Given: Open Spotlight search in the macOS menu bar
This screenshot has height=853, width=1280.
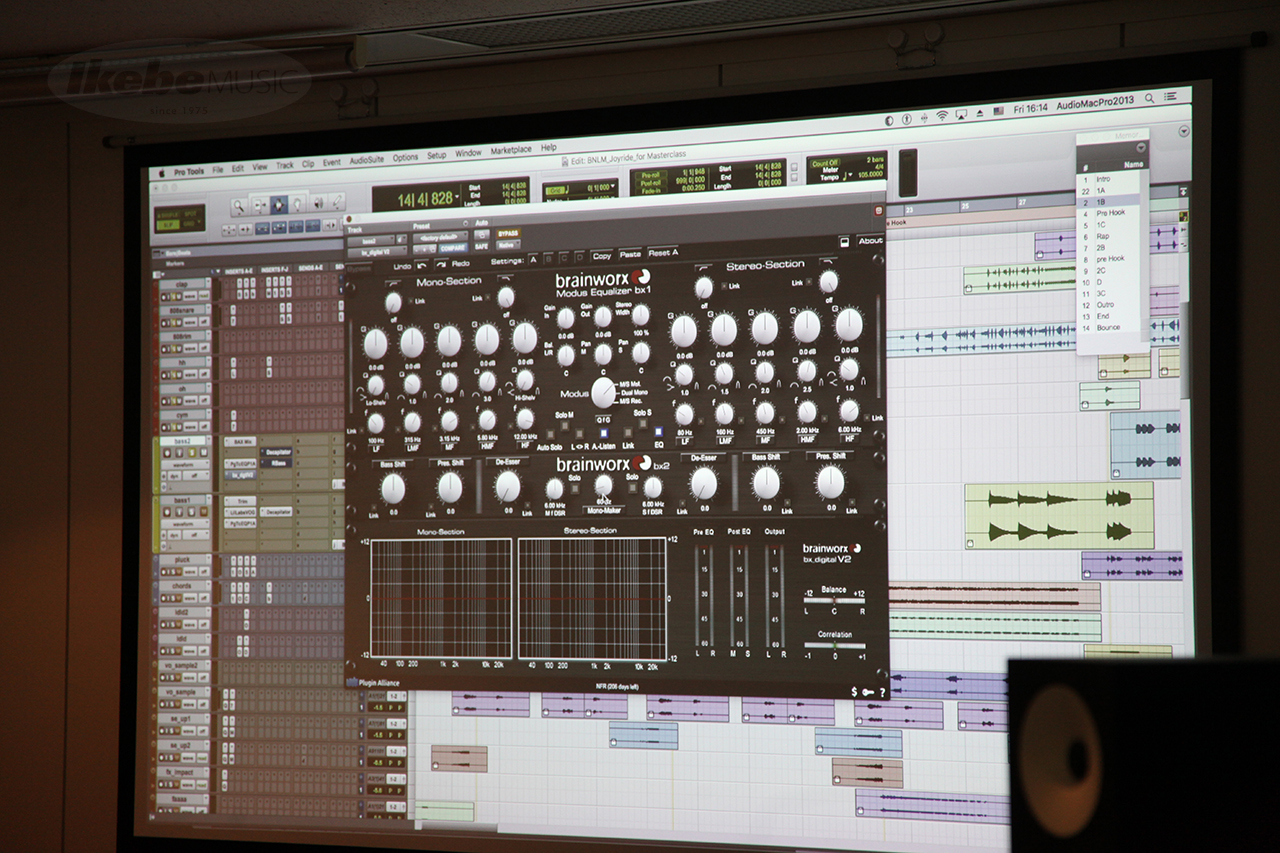Looking at the screenshot, I should tap(1149, 98).
